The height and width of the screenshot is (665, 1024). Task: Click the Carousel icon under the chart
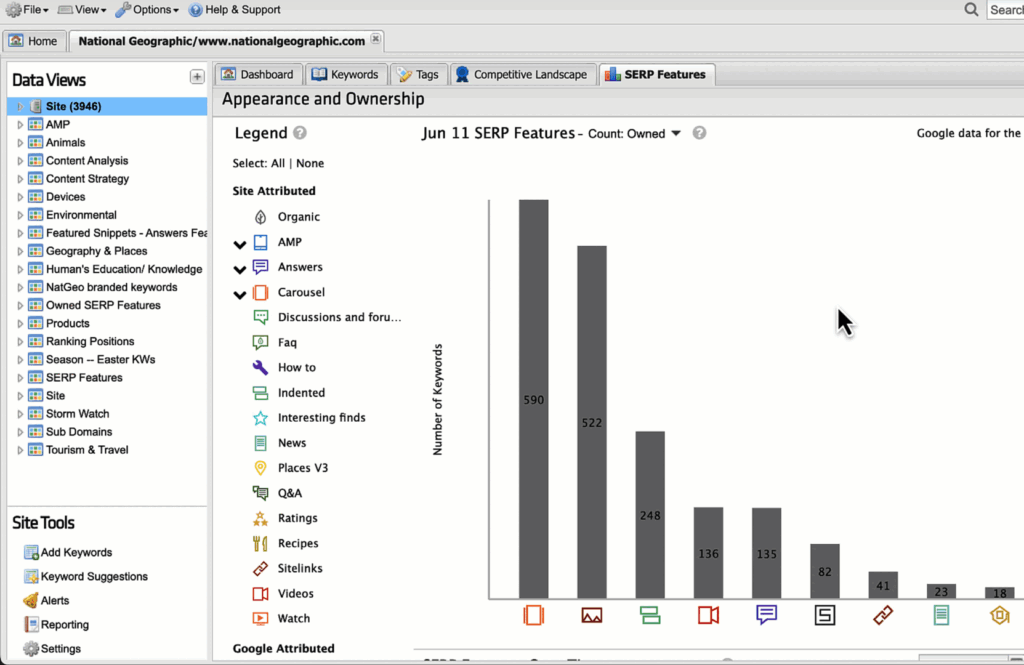(x=534, y=615)
